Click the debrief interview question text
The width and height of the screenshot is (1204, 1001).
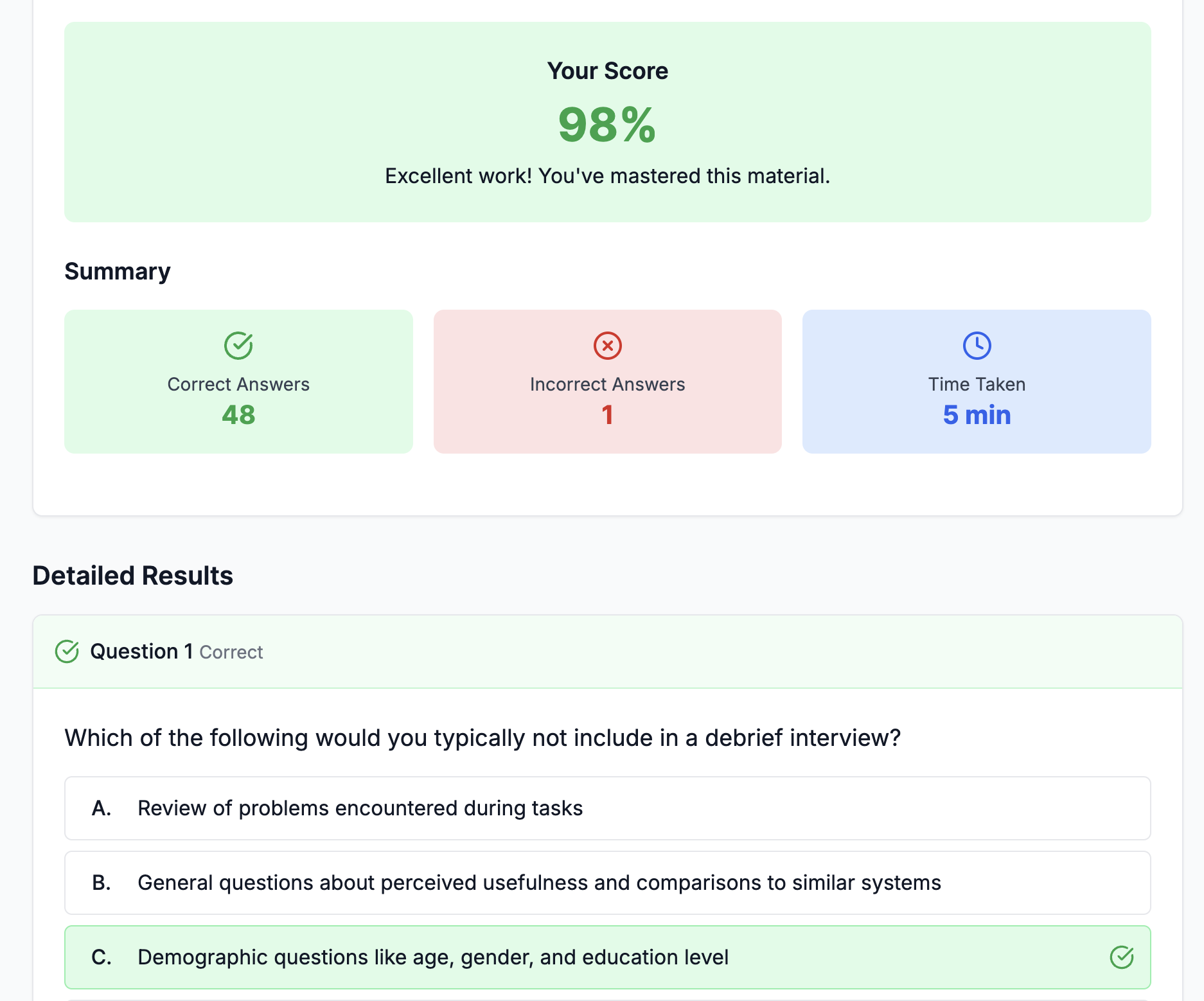[x=482, y=738]
